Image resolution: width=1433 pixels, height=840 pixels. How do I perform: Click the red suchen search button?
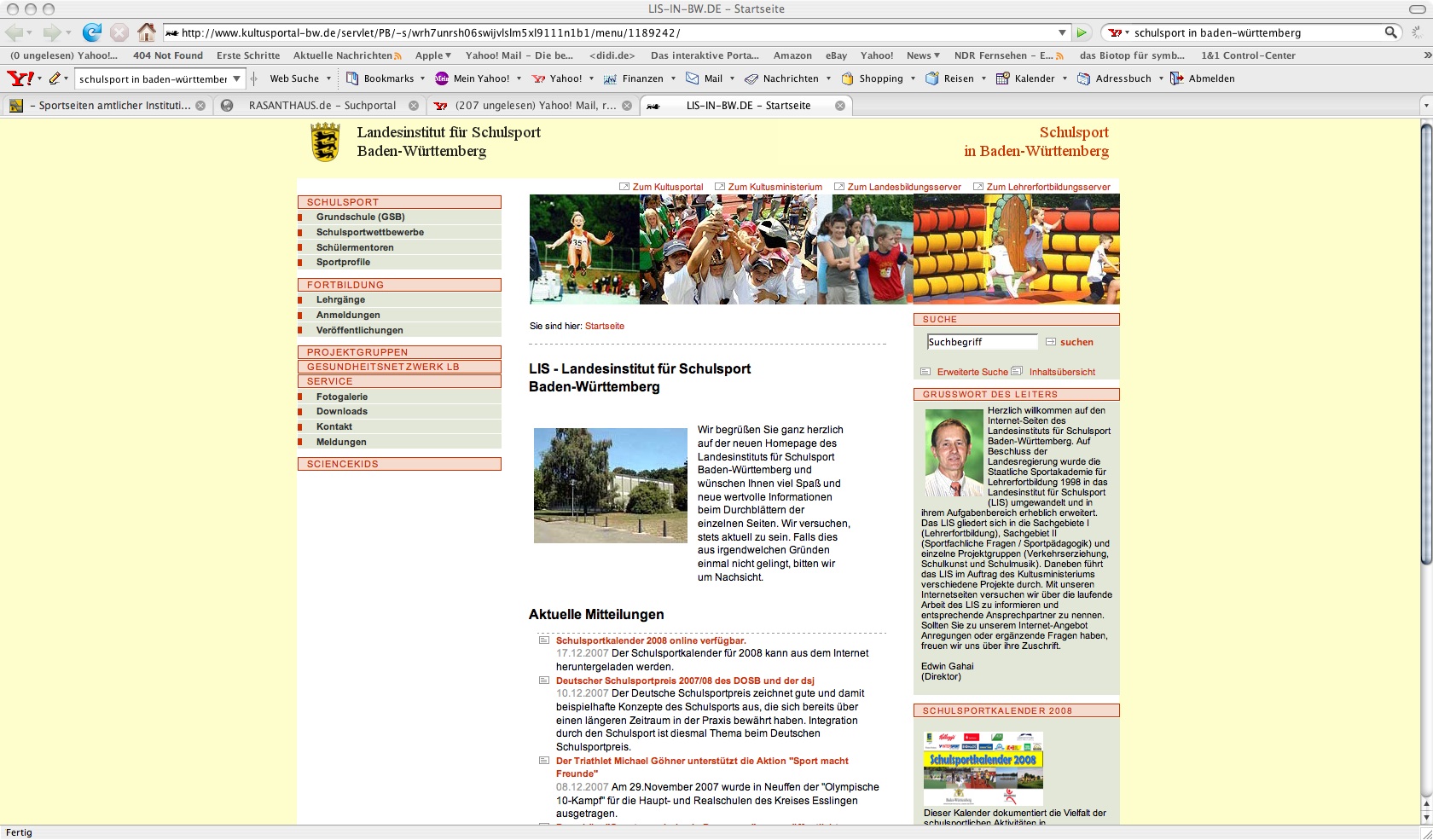pyautogui.click(x=1076, y=342)
